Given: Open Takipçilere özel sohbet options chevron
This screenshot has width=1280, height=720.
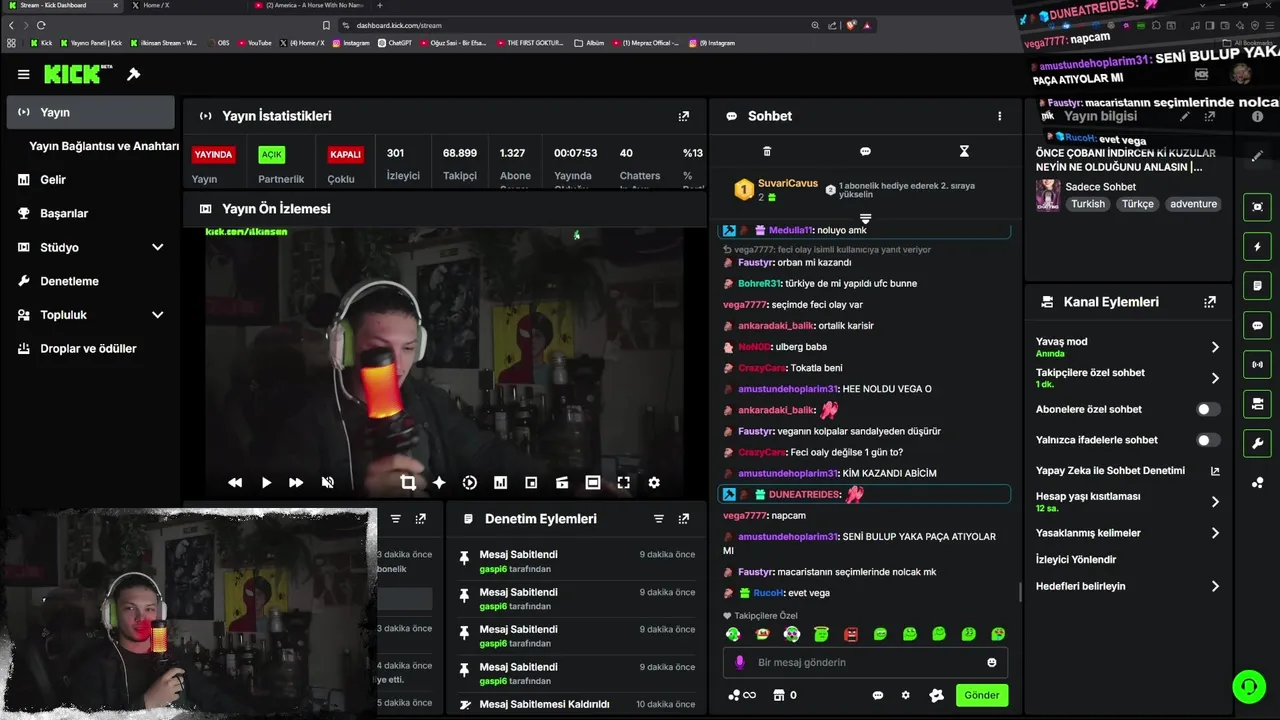Looking at the screenshot, I should pyautogui.click(x=1215, y=378).
